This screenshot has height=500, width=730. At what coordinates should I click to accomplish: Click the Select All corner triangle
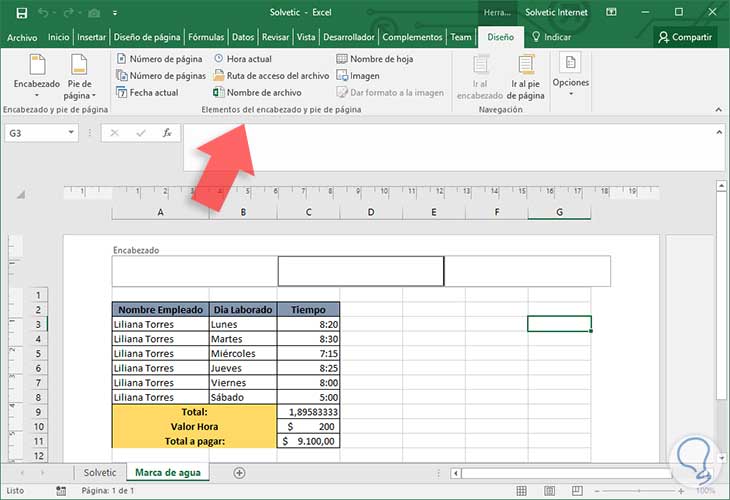point(21,195)
